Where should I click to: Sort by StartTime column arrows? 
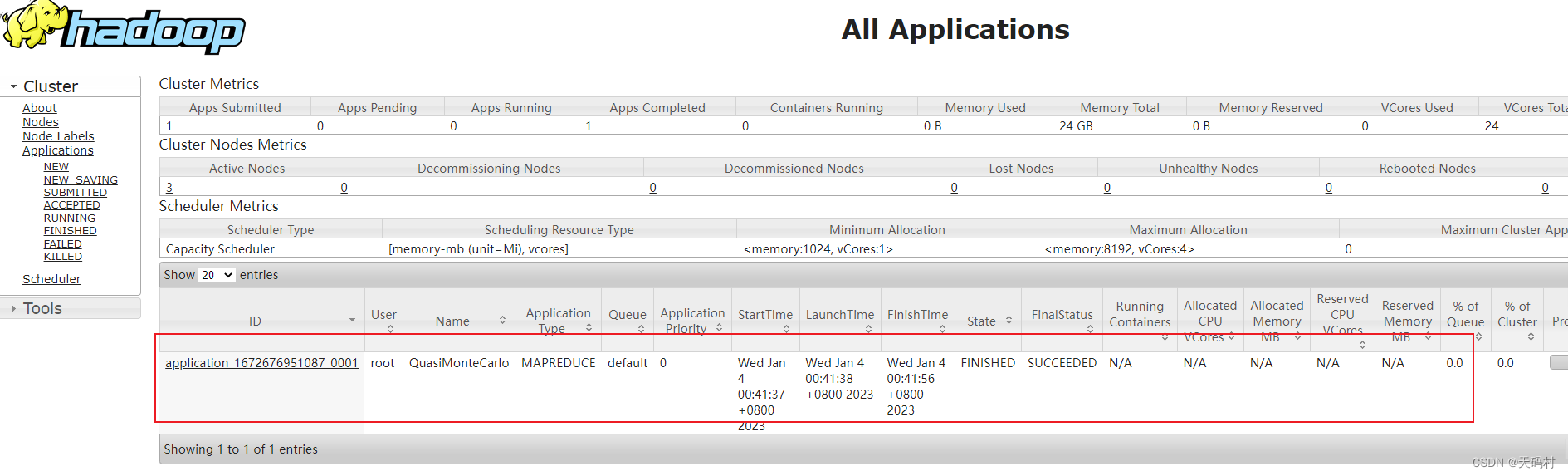coord(786,330)
